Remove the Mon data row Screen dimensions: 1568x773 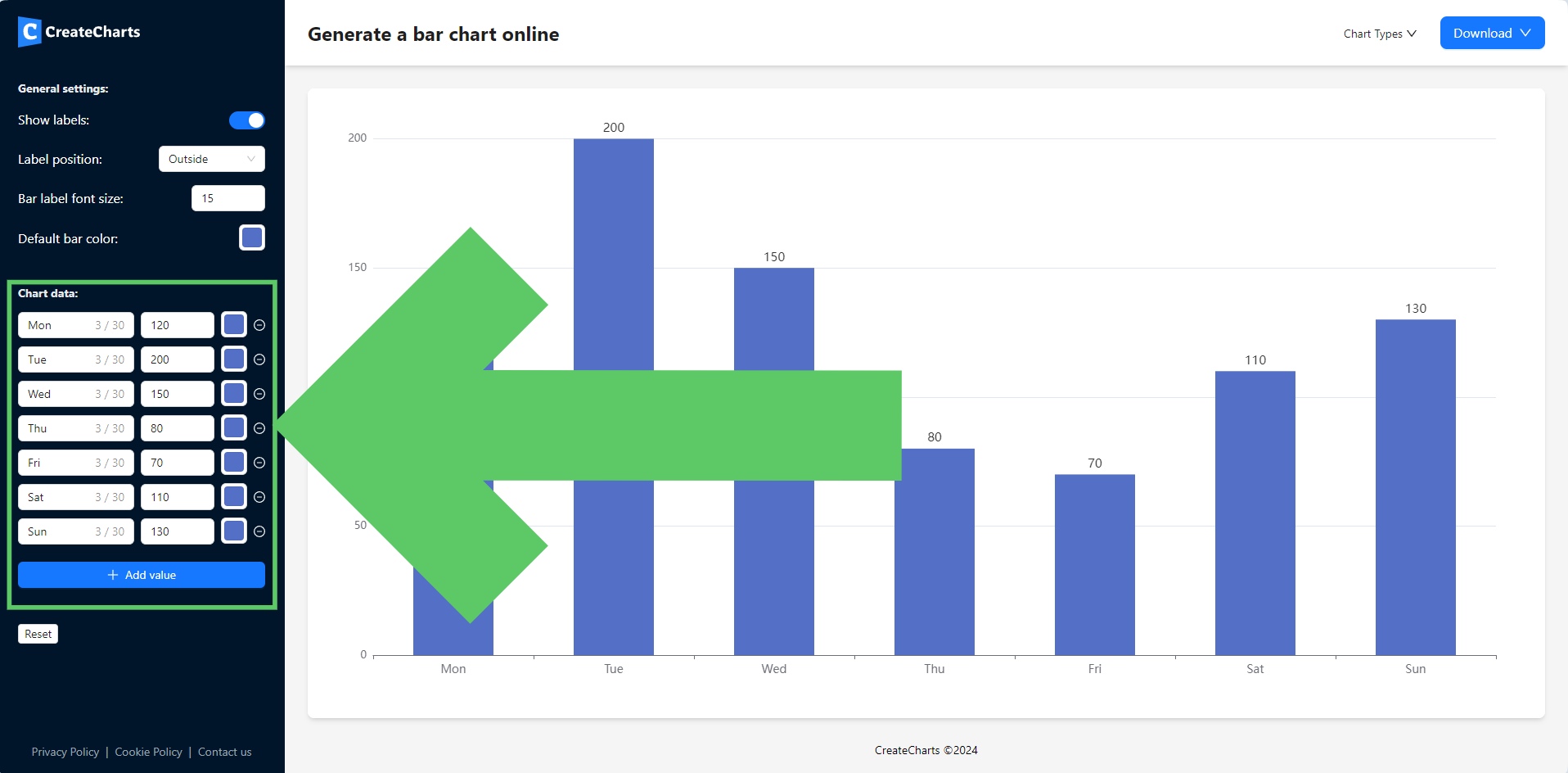(x=259, y=325)
